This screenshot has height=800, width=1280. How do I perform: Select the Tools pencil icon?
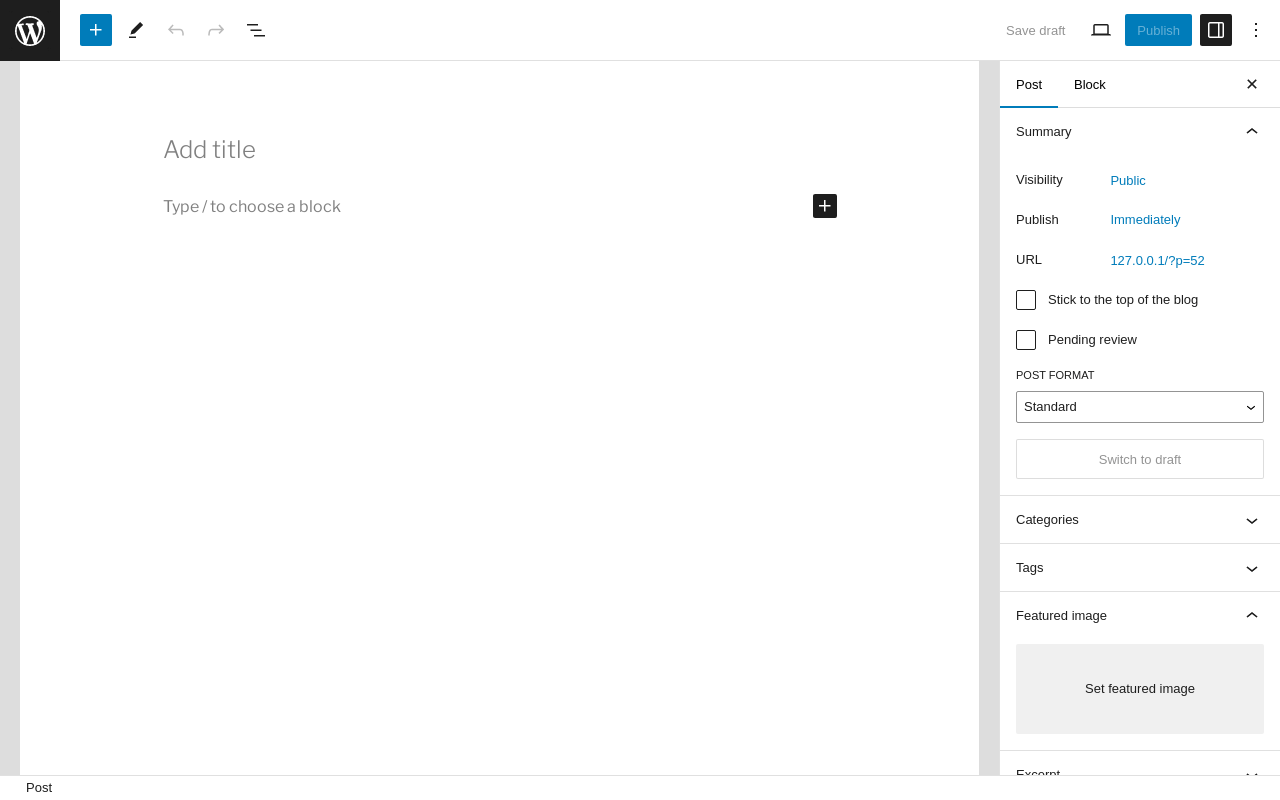click(x=136, y=30)
